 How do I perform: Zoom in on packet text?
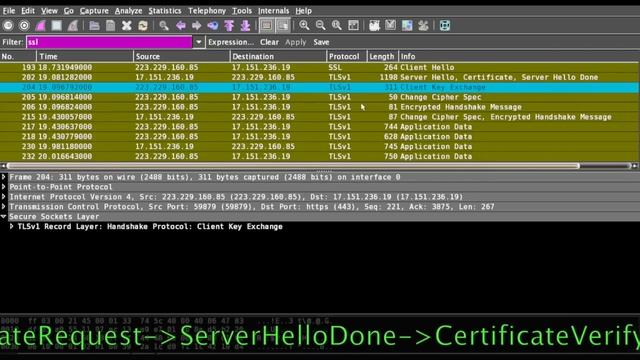pyautogui.click(x=304, y=26)
